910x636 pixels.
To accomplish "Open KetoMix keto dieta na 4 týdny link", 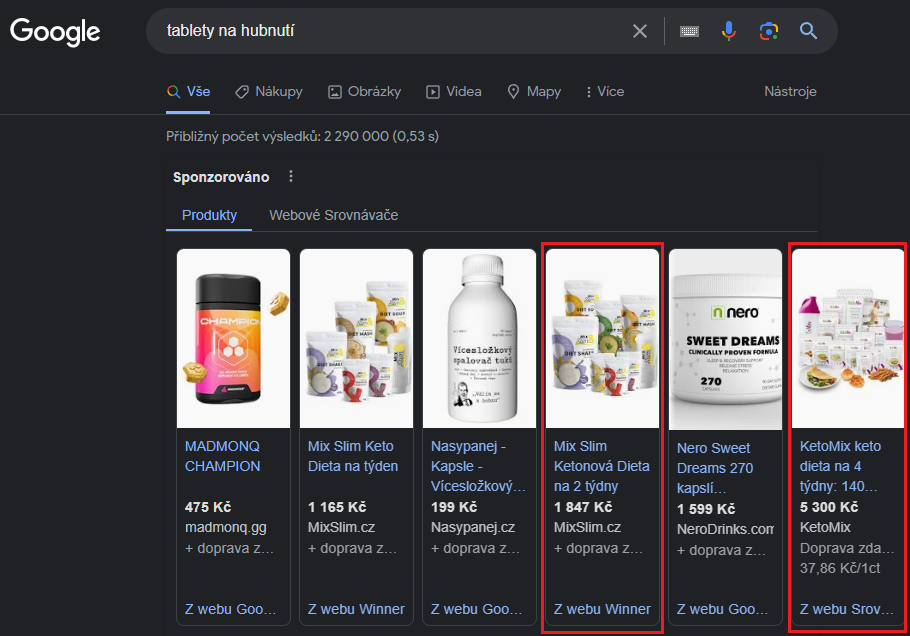I will (x=840, y=466).
